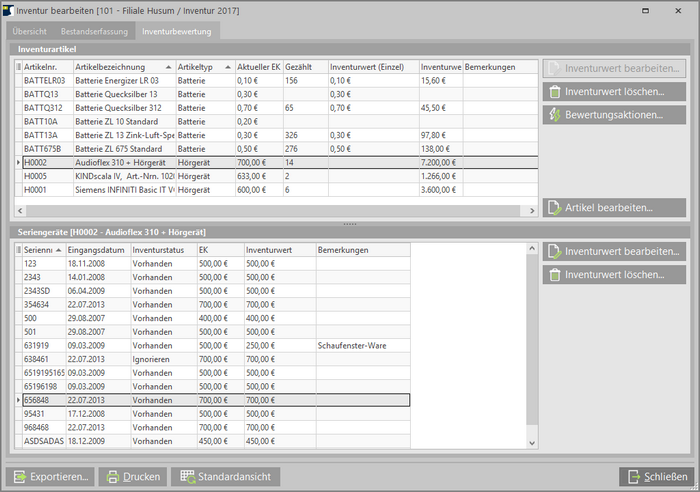Click splitter between Inventurartikel and Seriengeräte

click(350, 223)
